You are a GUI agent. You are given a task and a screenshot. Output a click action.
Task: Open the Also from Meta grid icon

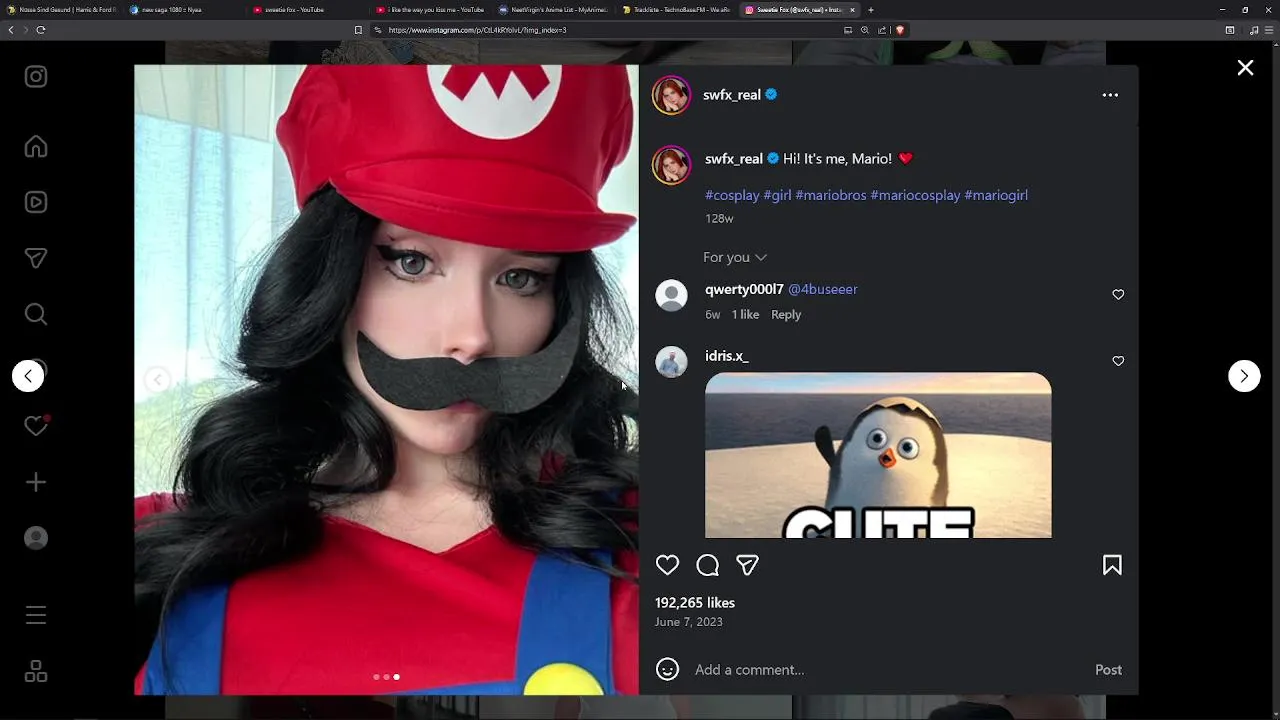[36, 671]
